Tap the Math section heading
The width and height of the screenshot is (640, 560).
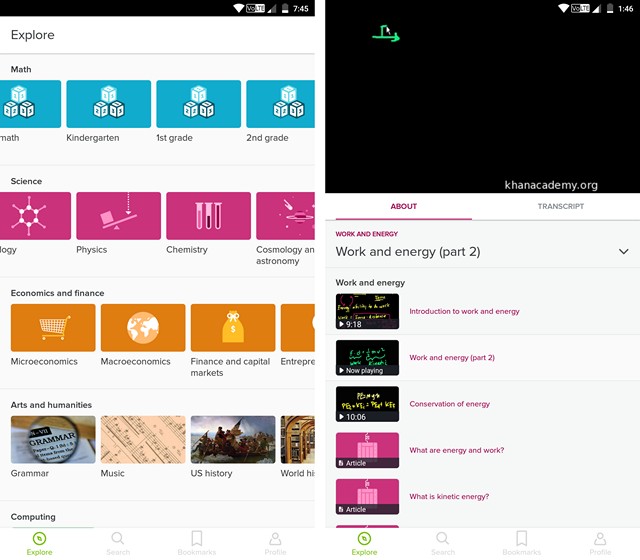pos(21,69)
